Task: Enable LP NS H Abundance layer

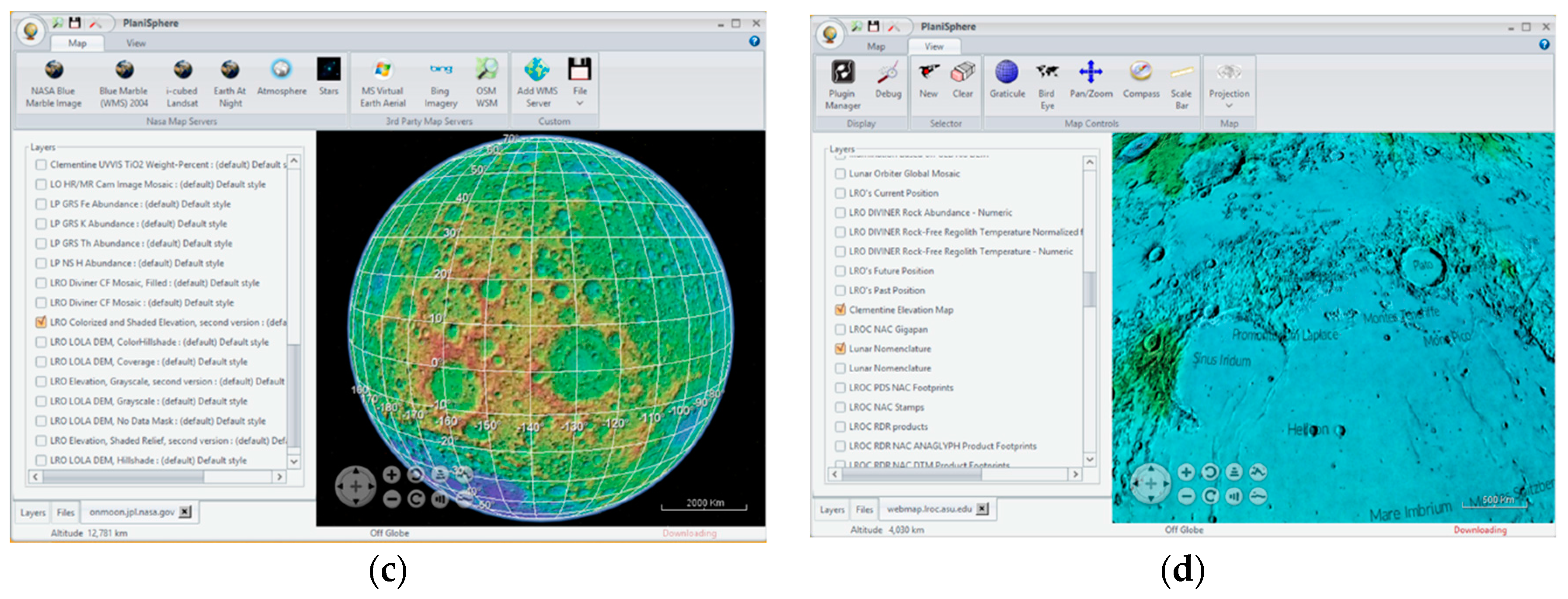Action: click(41, 263)
